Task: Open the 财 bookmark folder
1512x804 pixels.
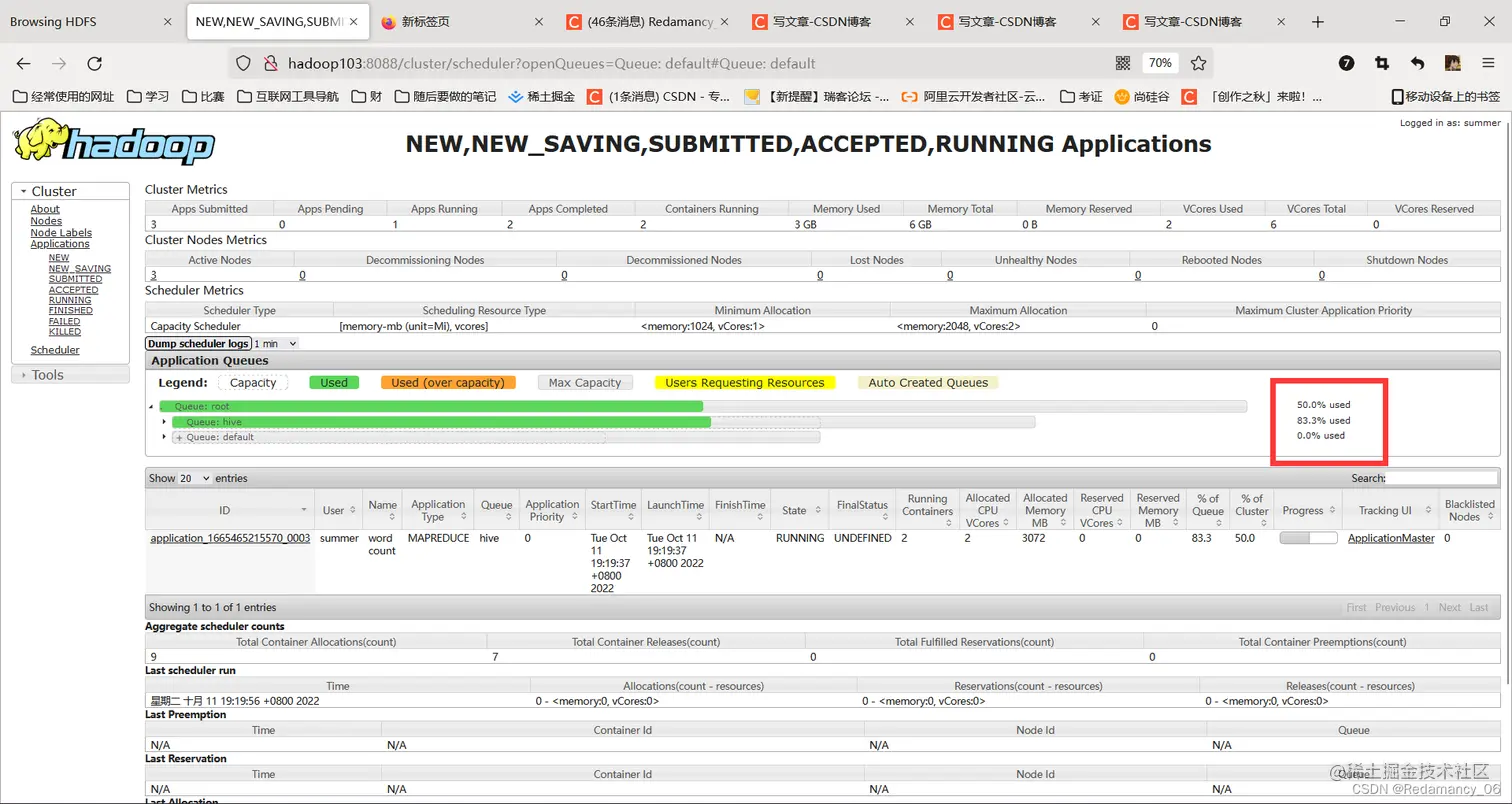Action: [x=366, y=97]
